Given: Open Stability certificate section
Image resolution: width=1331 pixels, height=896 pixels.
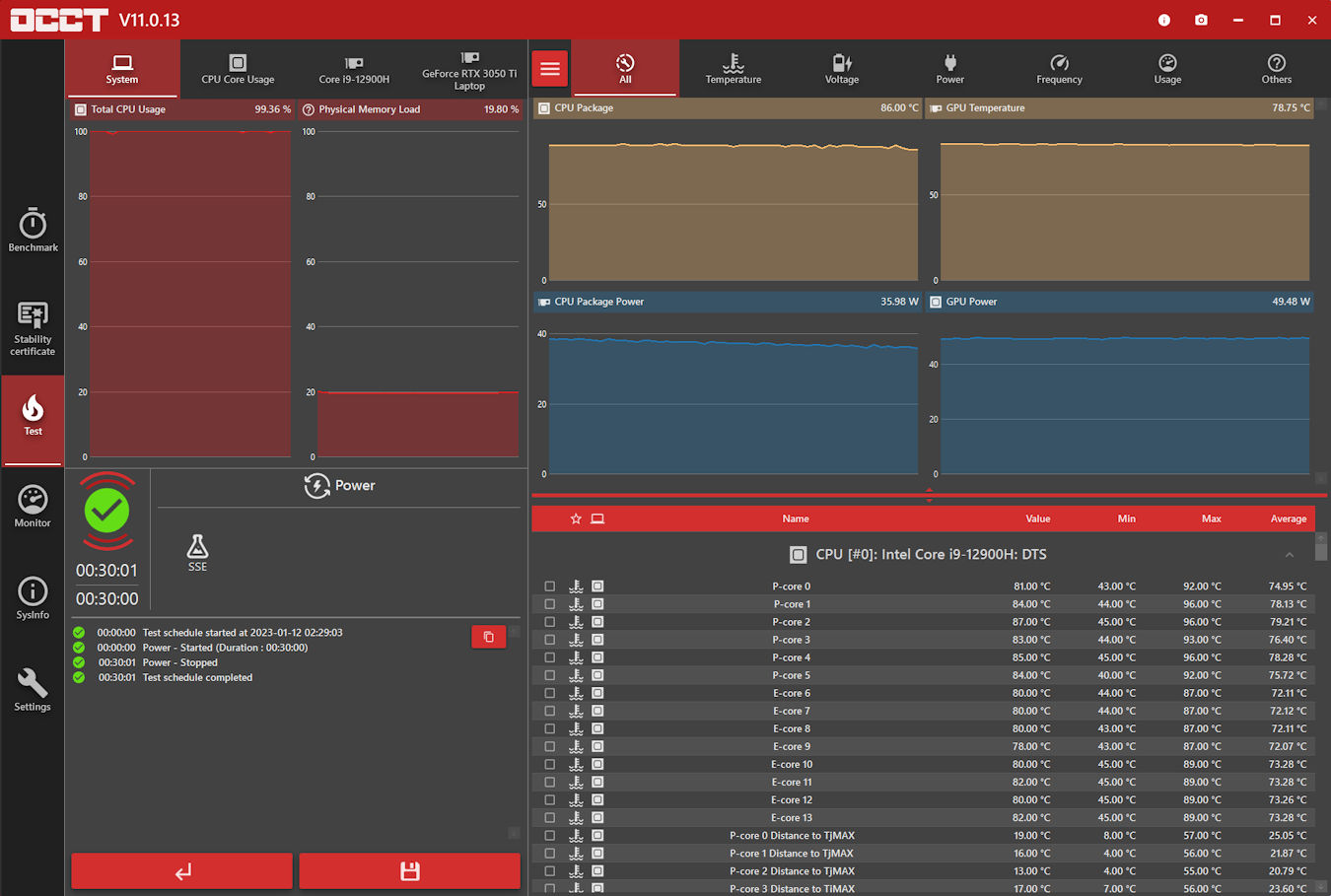Looking at the screenshot, I should coord(33,329).
